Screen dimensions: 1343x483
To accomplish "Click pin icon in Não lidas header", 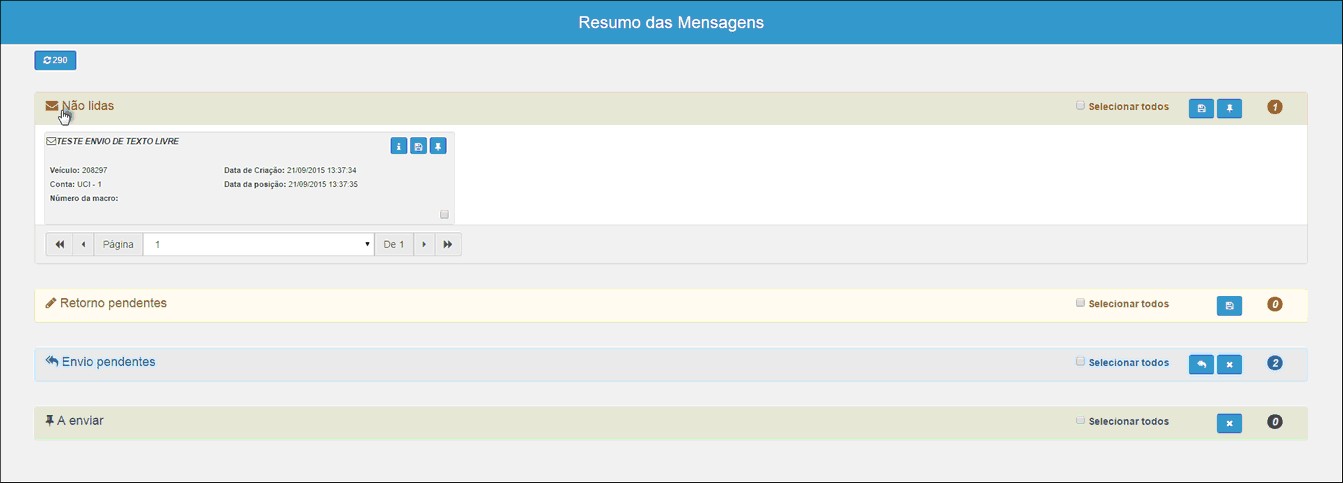I will 1229,108.
